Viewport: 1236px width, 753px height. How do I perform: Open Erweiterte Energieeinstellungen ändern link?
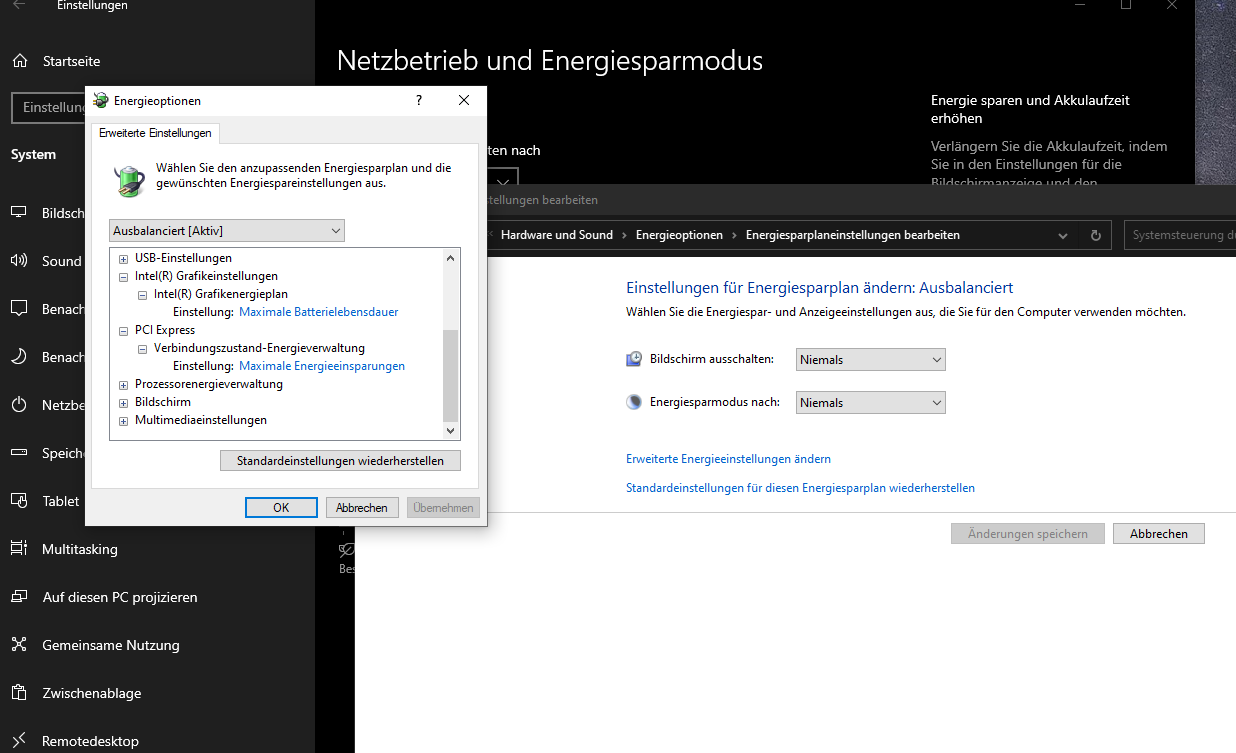(728, 459)
